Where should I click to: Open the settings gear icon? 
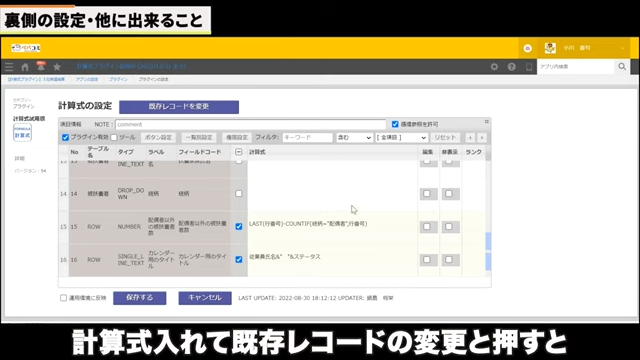click(494, 67)
